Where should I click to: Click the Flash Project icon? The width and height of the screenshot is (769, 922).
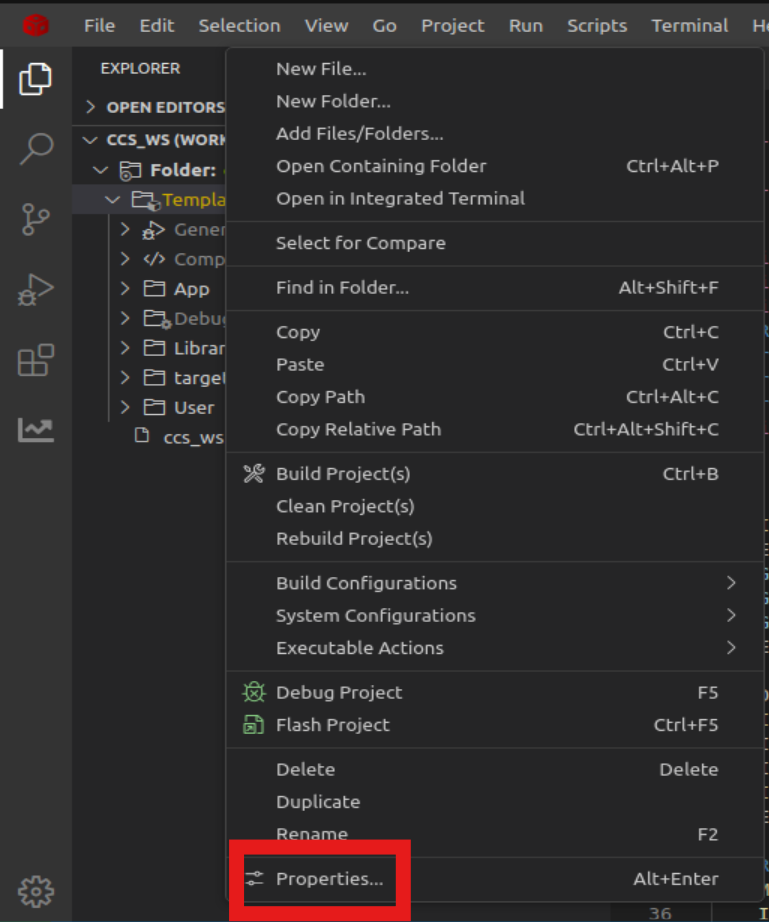[254, 724]
